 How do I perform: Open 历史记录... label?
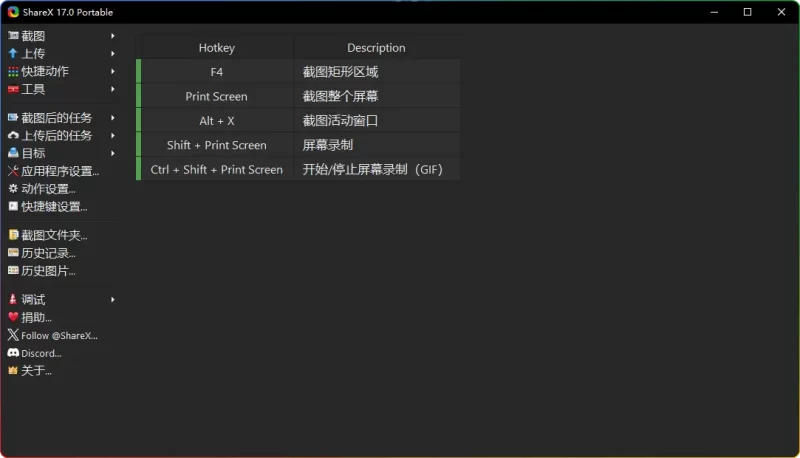click(48, 253)
